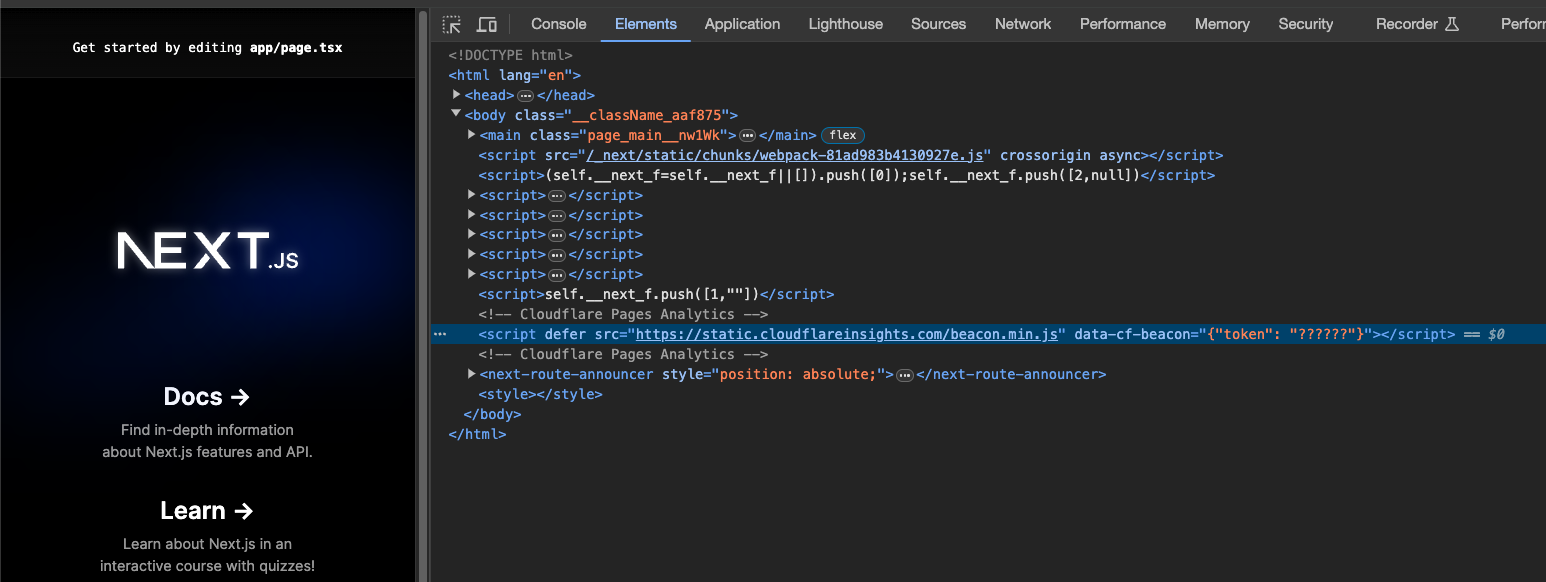Collapse the body element node
The width and height of the screenshot is (1546, 582).
[456, 115]
